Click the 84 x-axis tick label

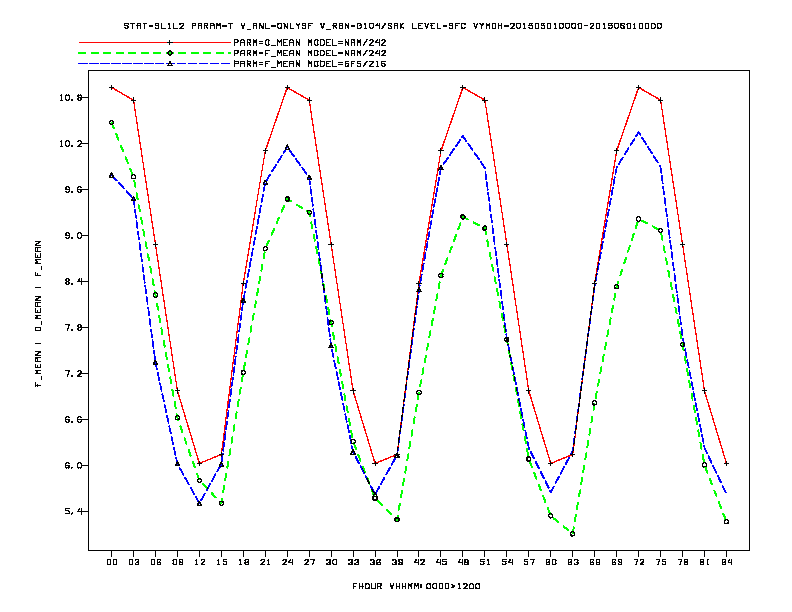coord(726,562)
